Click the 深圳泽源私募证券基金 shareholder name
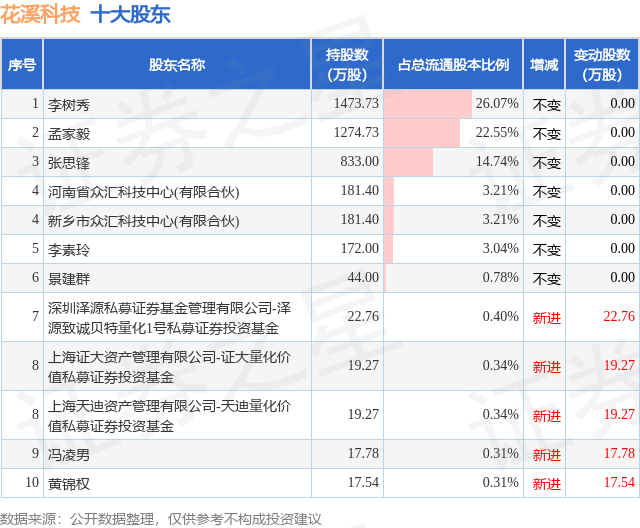This screenshot has height=528, width=640. click(x=169, y=317)
